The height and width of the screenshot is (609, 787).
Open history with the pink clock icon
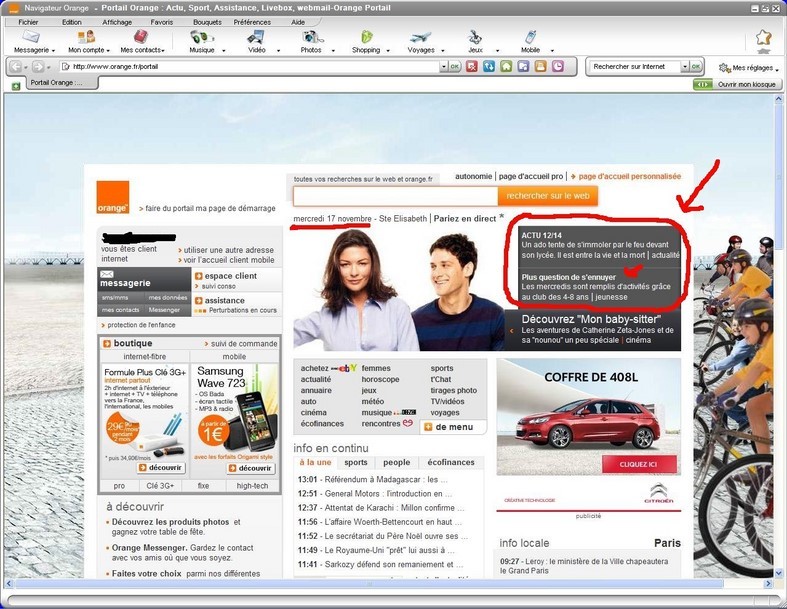click(x=558, y=66)
